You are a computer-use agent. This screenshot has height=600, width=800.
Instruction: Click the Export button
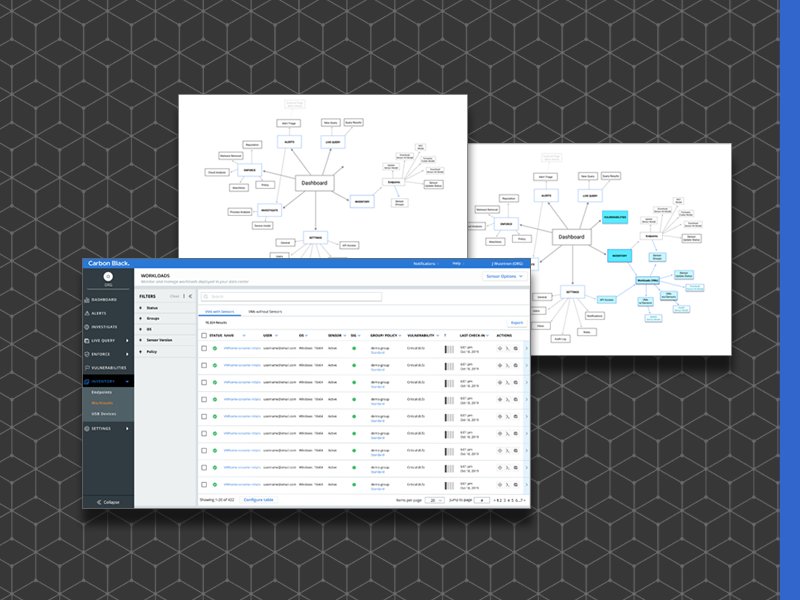(x=517, y=323)
